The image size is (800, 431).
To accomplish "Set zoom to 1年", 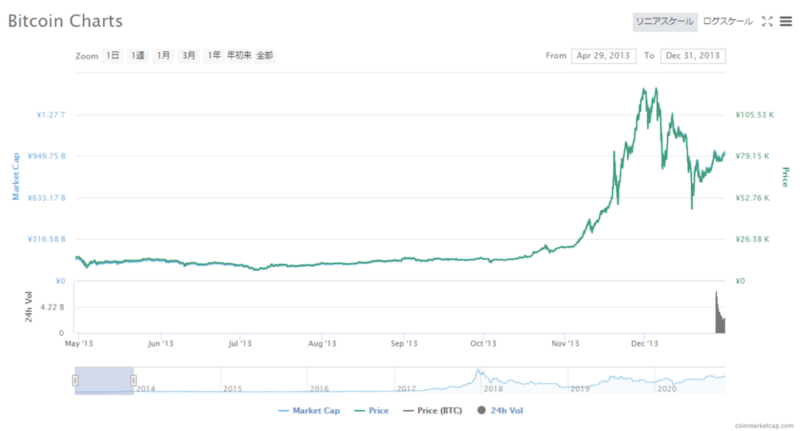I will (x=214, y=56).
